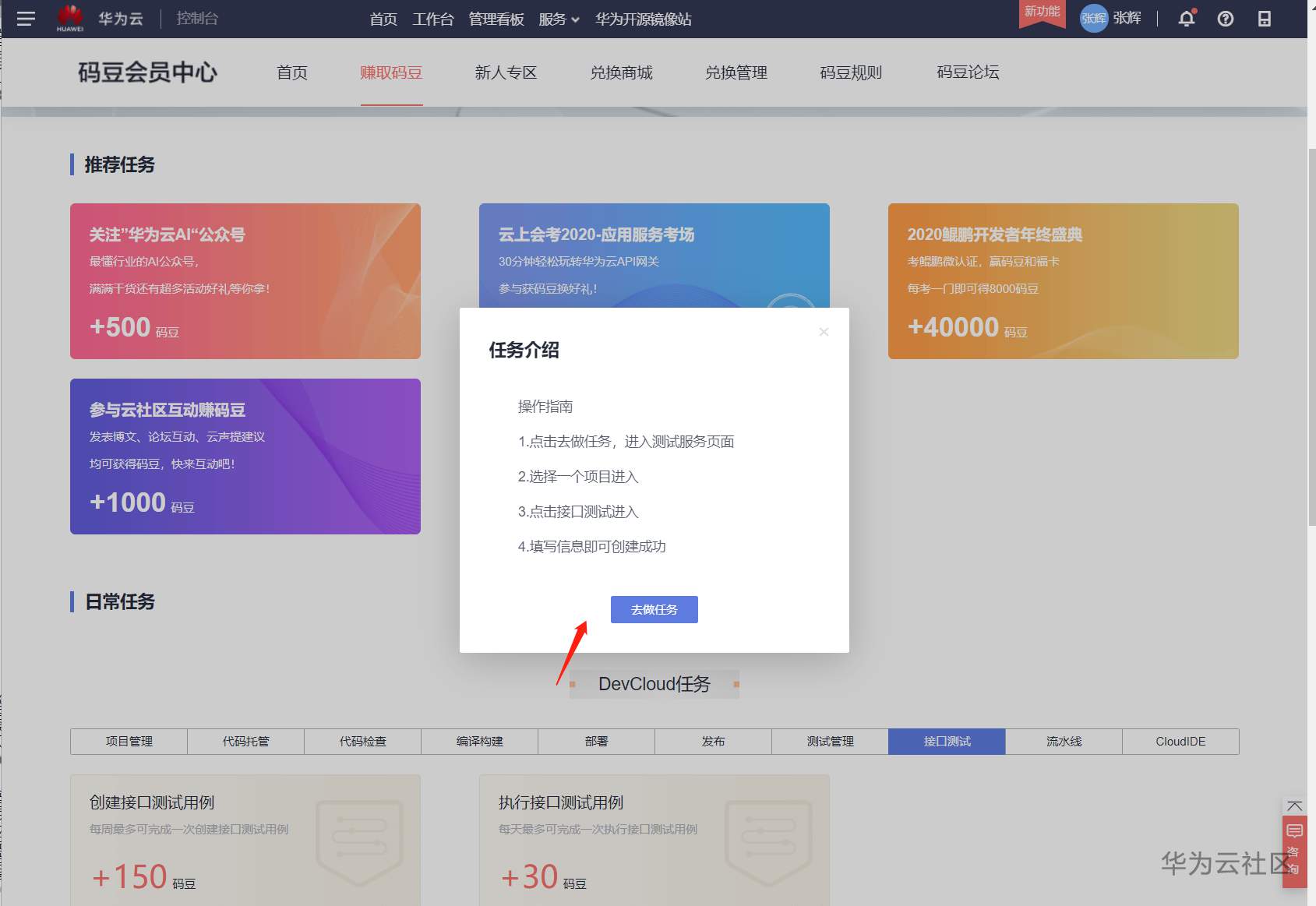Select the 部署 task tab
This screenshot has width=1316, height=906.
[x=596, y=742]
